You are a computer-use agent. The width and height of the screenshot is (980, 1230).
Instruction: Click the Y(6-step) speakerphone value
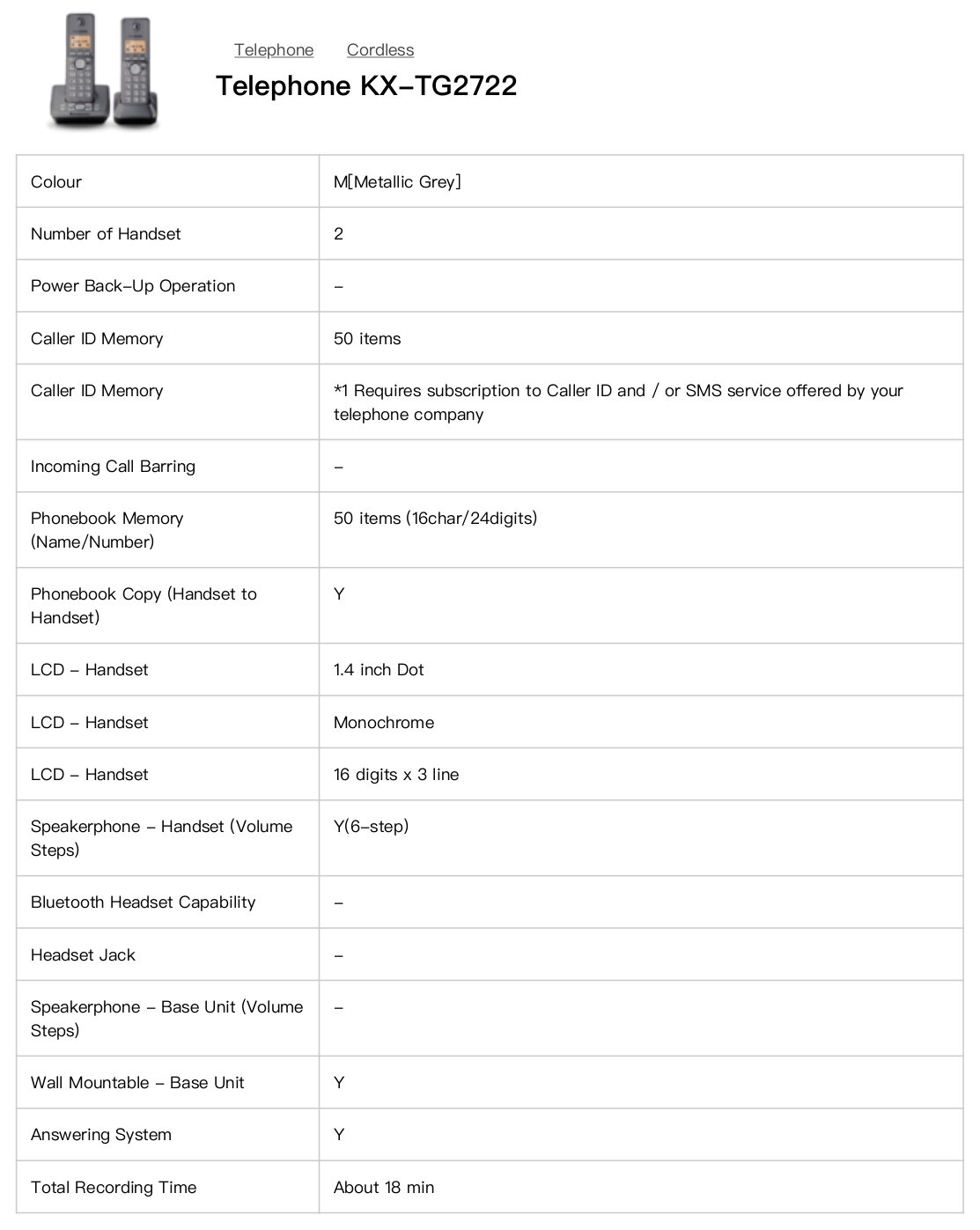coord(371,827)
